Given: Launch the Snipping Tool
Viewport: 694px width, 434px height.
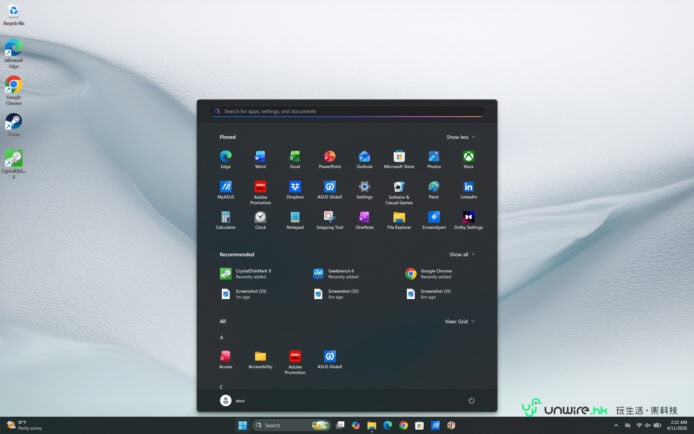Looking at the screenshot, I should (x=330, y=220).
